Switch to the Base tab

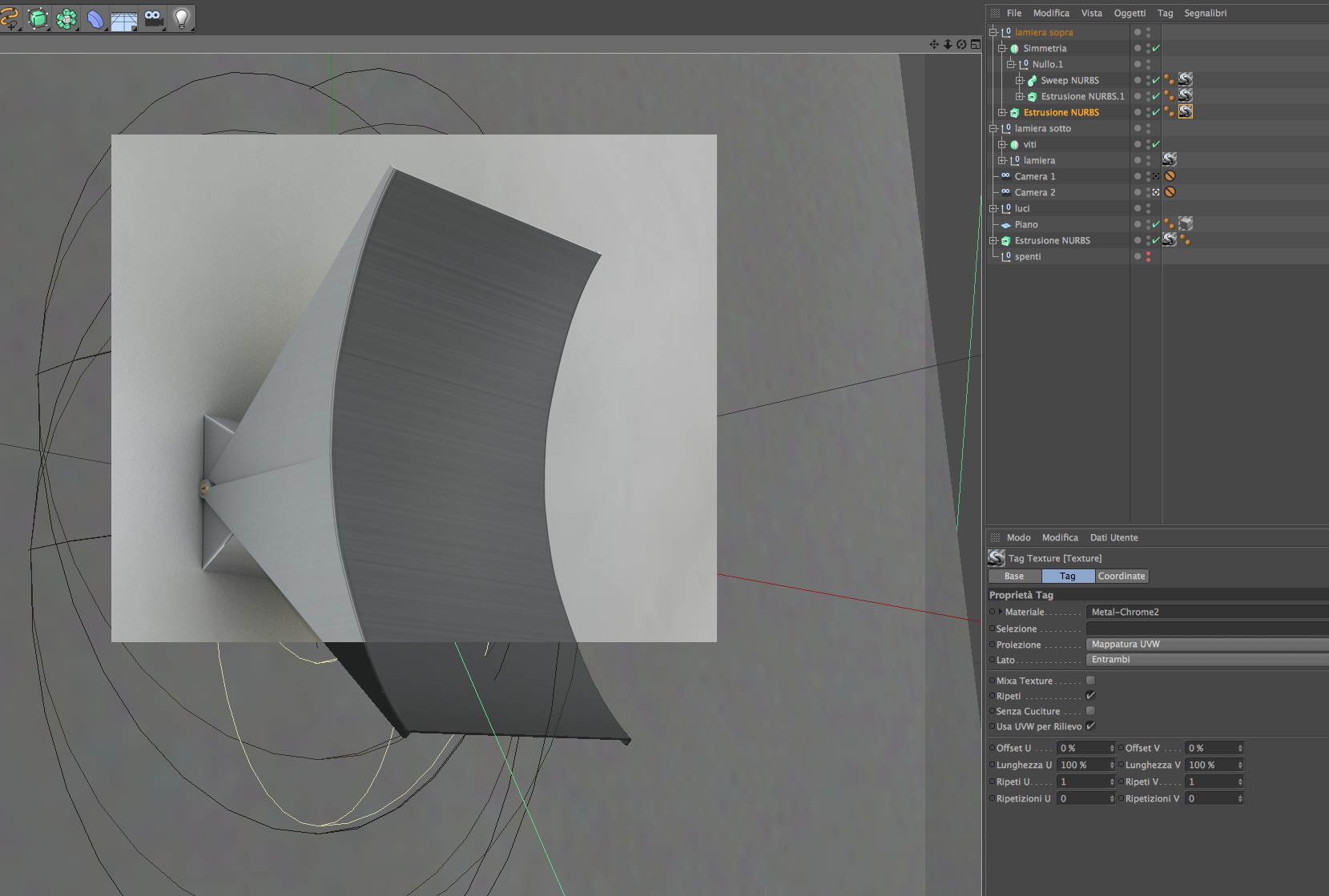(x=1014, y=577)
